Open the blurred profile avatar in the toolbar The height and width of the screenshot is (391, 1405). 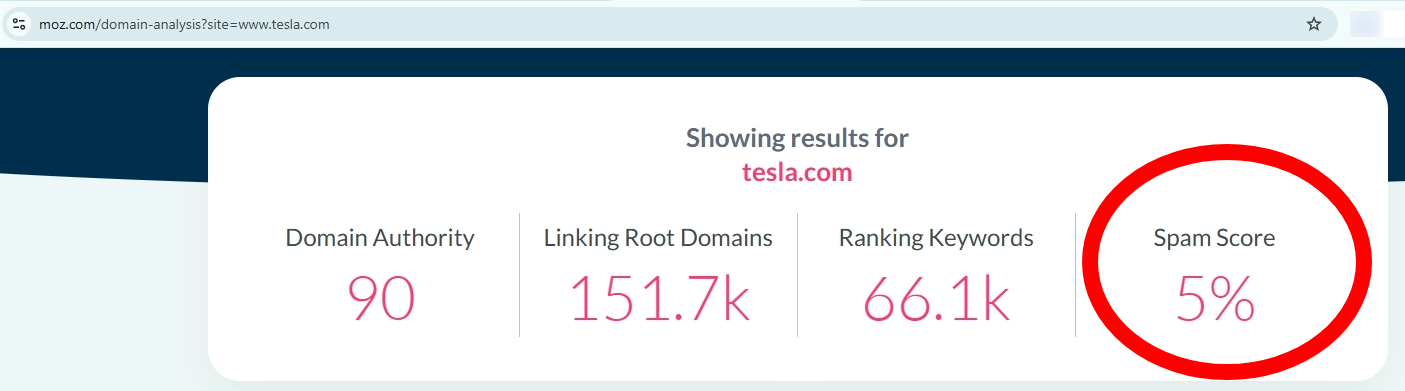(x=1367, y=24)
